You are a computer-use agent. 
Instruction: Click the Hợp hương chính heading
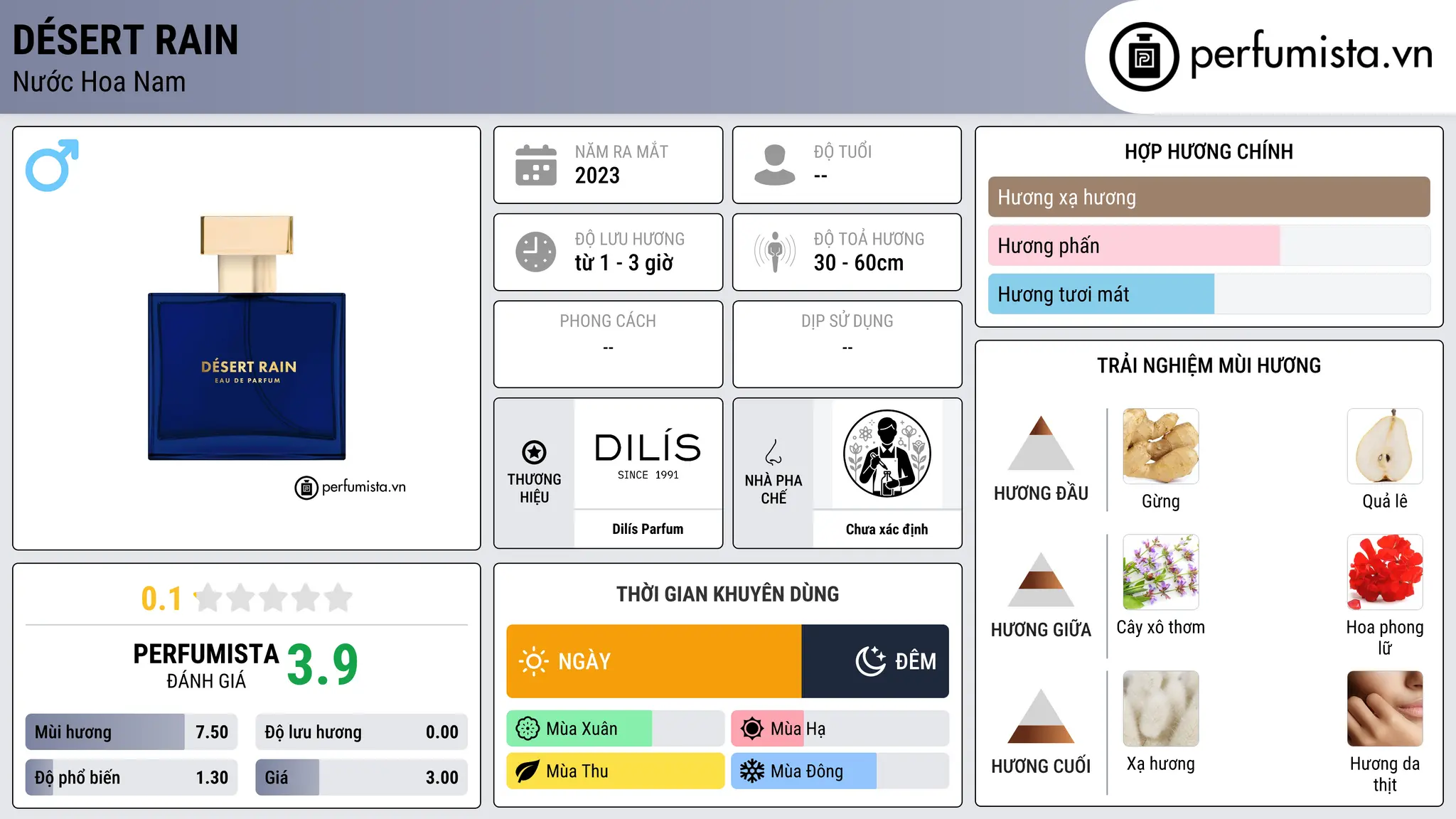pyautogui.click(x=1209, y=151)
